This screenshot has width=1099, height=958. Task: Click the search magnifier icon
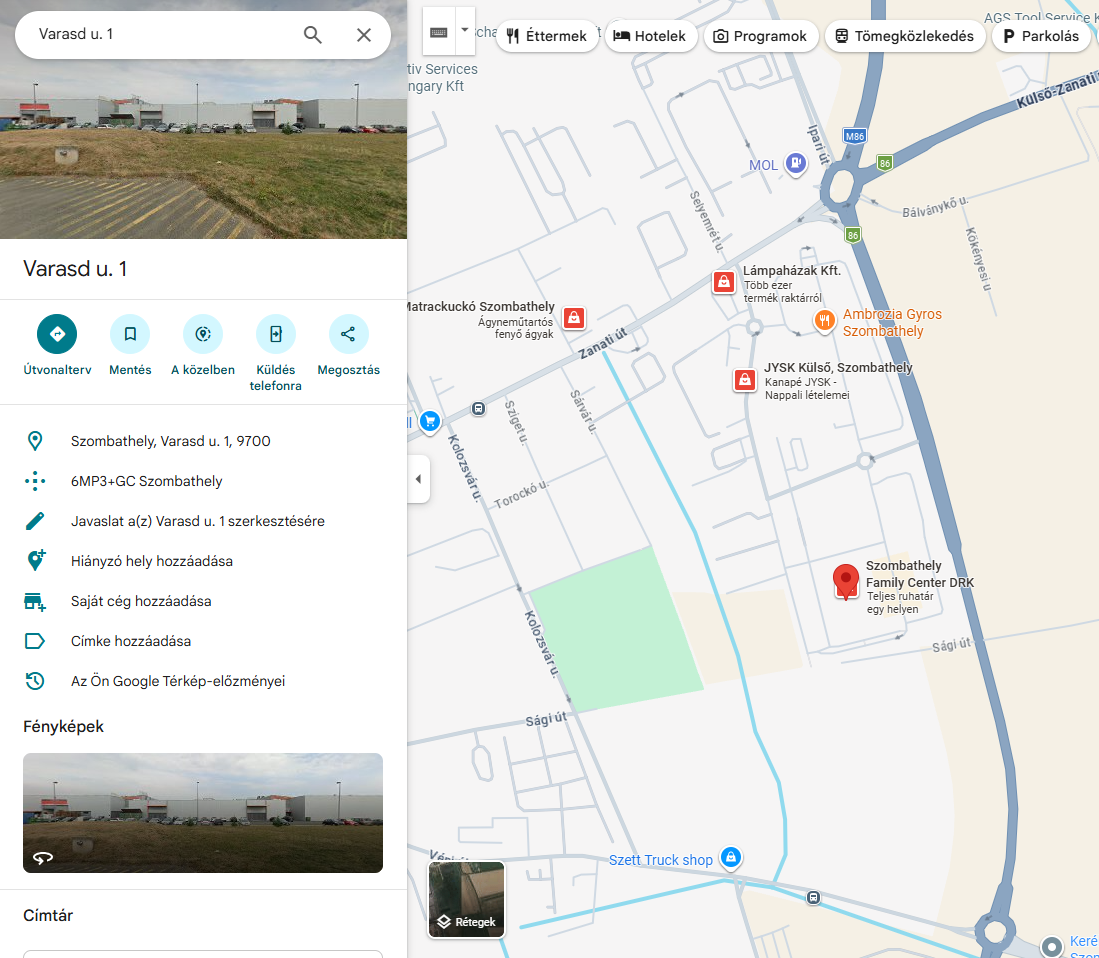313,35
